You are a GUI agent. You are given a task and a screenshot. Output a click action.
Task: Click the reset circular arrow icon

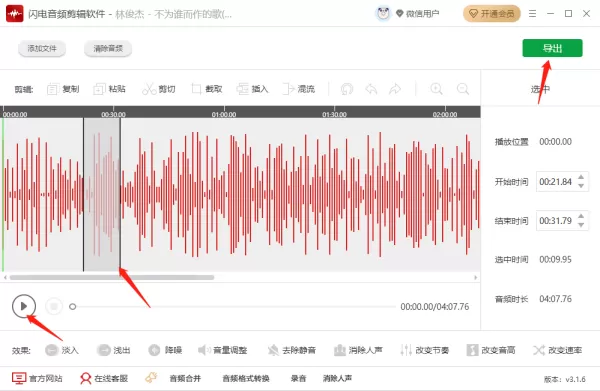347,89
